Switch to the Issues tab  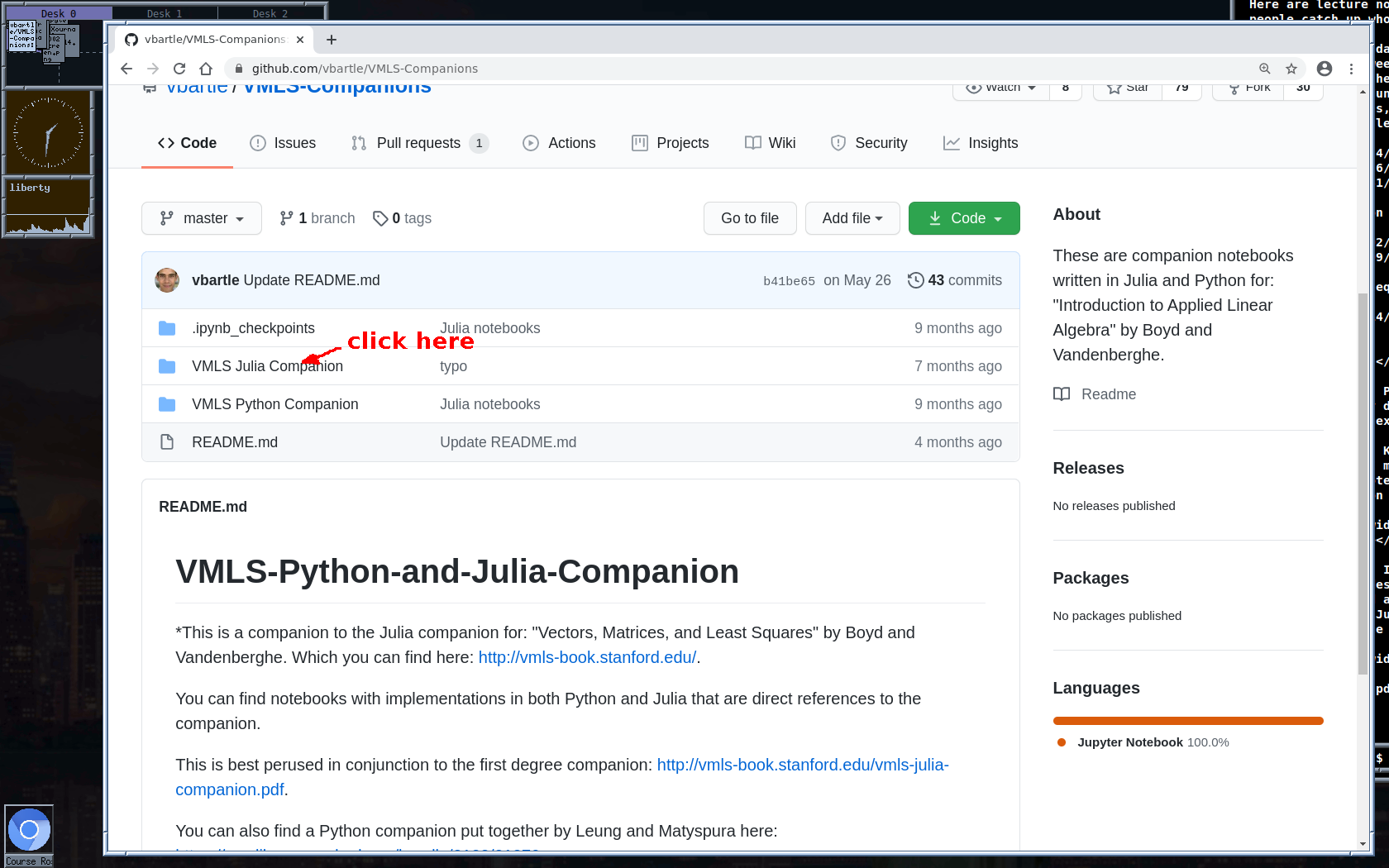pos(283,143)
